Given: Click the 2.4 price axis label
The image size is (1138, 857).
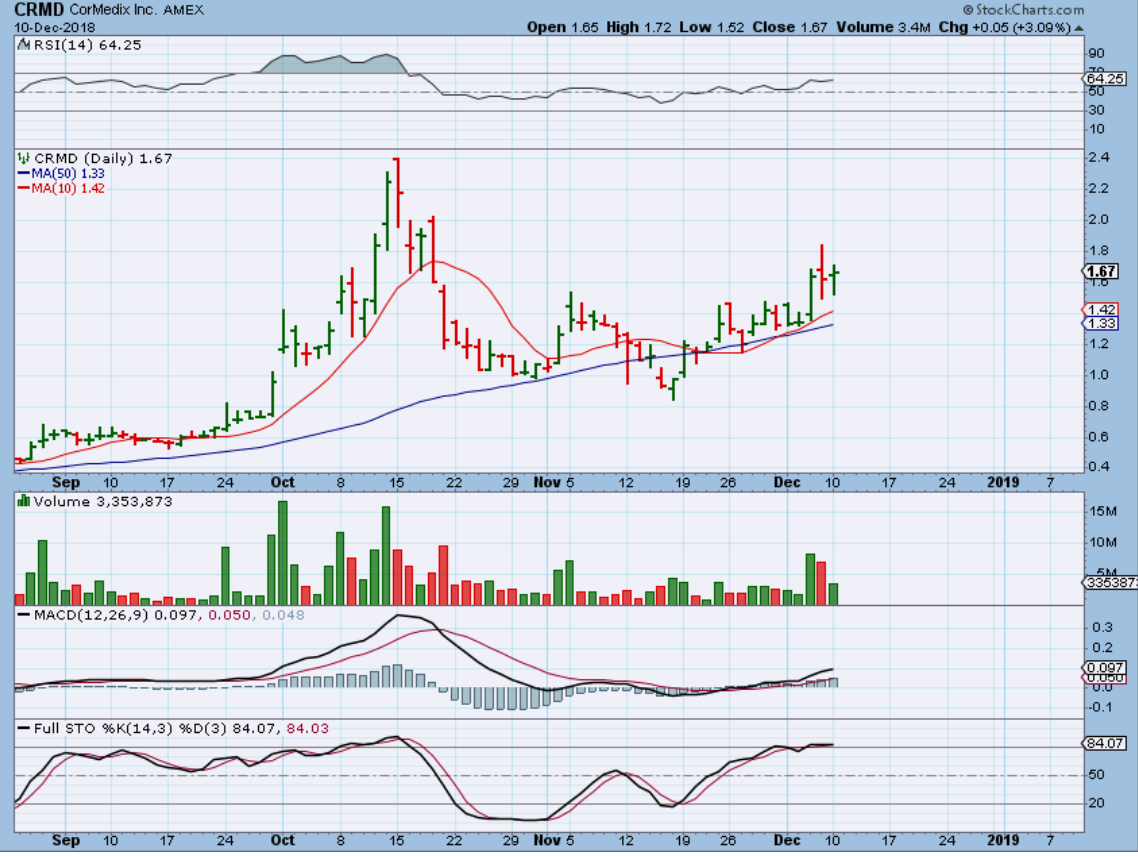Looking at the screenshot, I should 1098,157.
